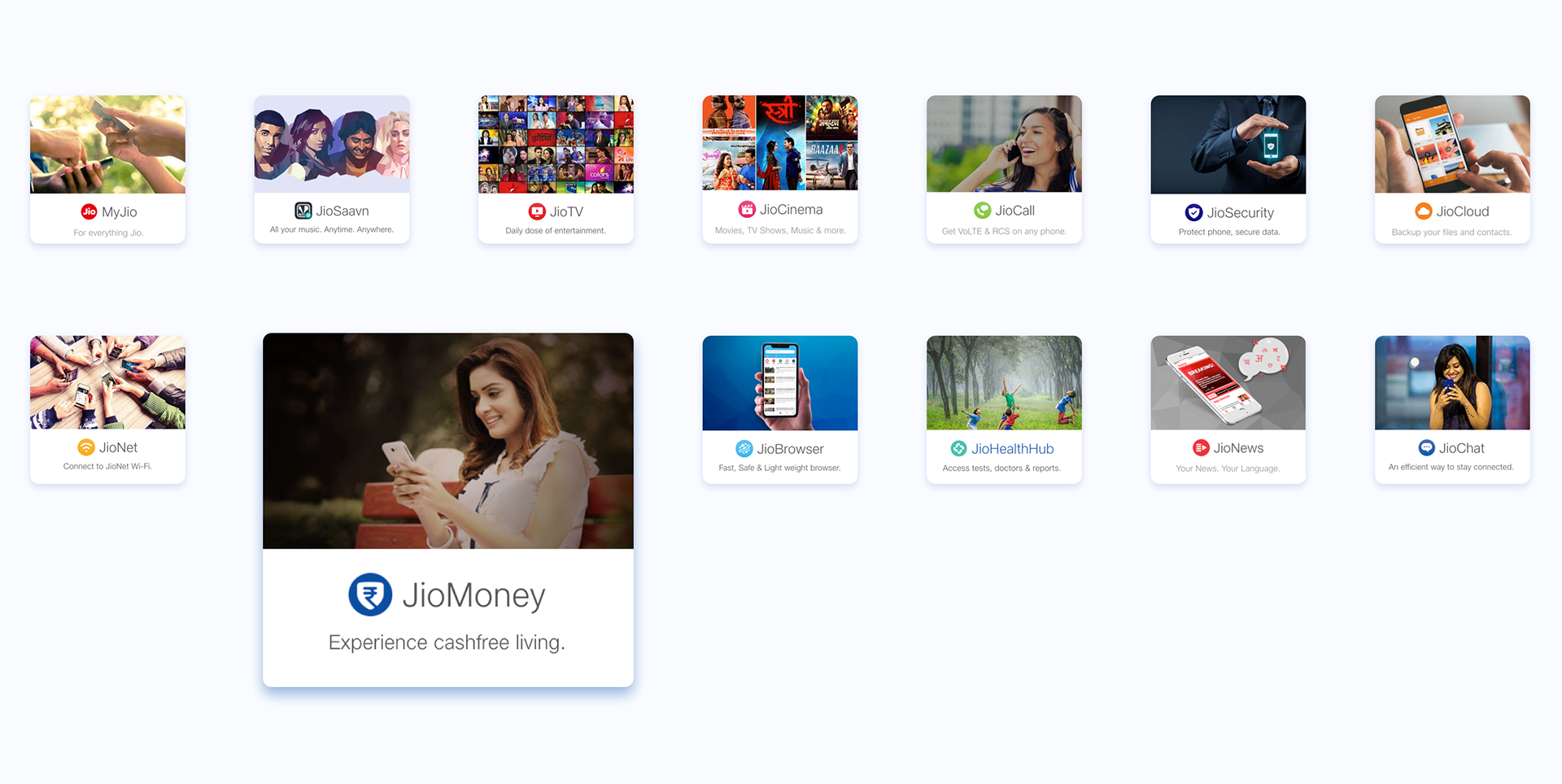Select the JioCloud title link
Screen dimensions: 1562x784
(x=1463, y=211)
